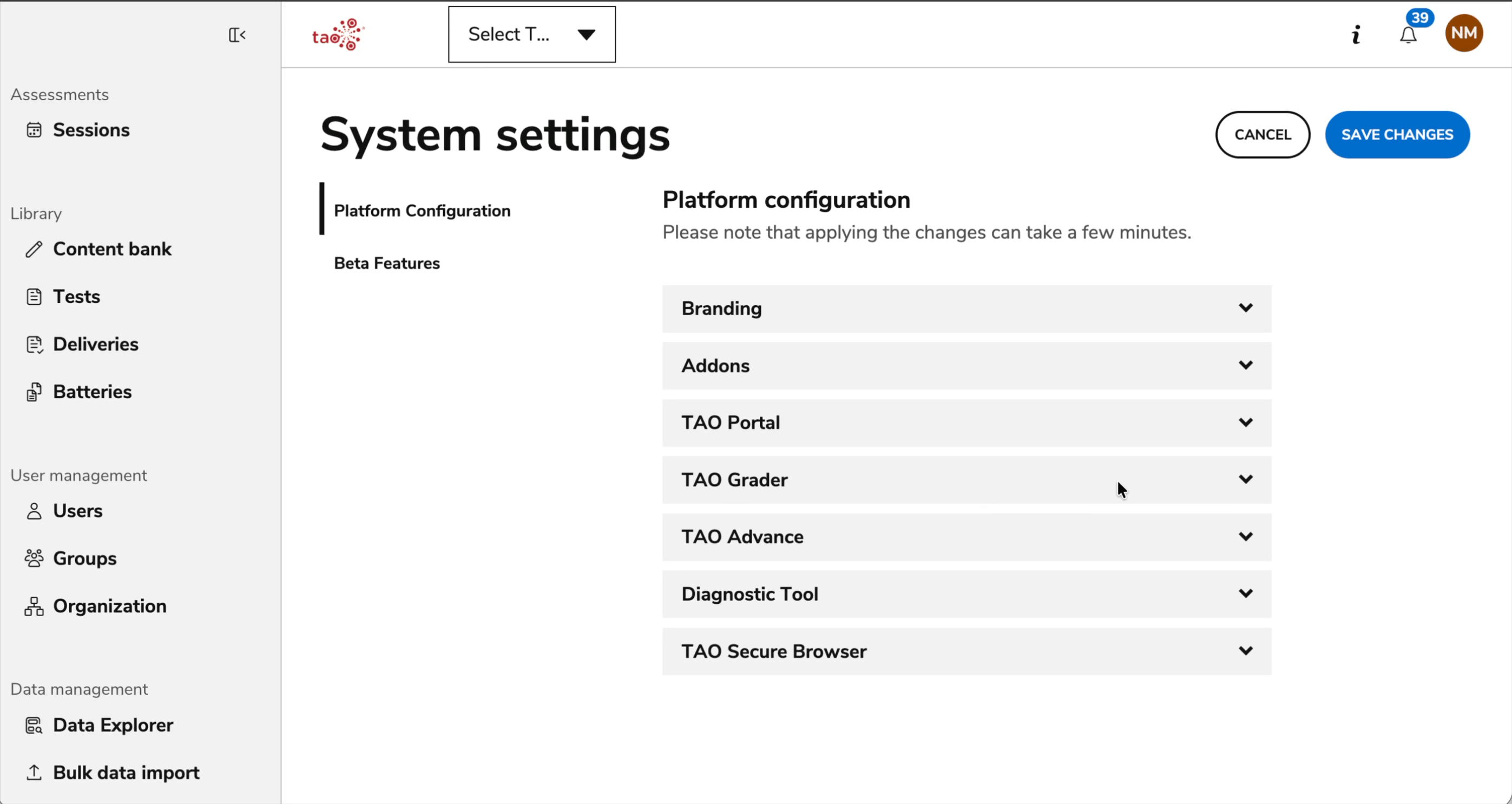
Task: Open Deliveries in the sidebar
Action: [96, 345]
